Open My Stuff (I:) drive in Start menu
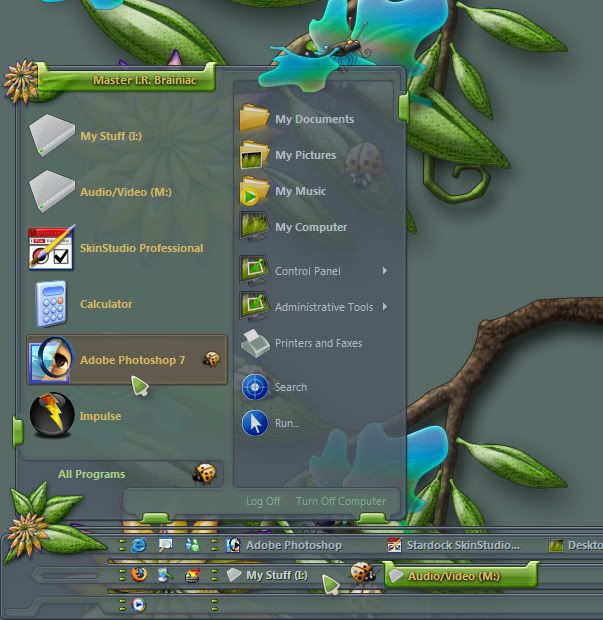This screenshot has height=620, width=603. click(127, 136)
